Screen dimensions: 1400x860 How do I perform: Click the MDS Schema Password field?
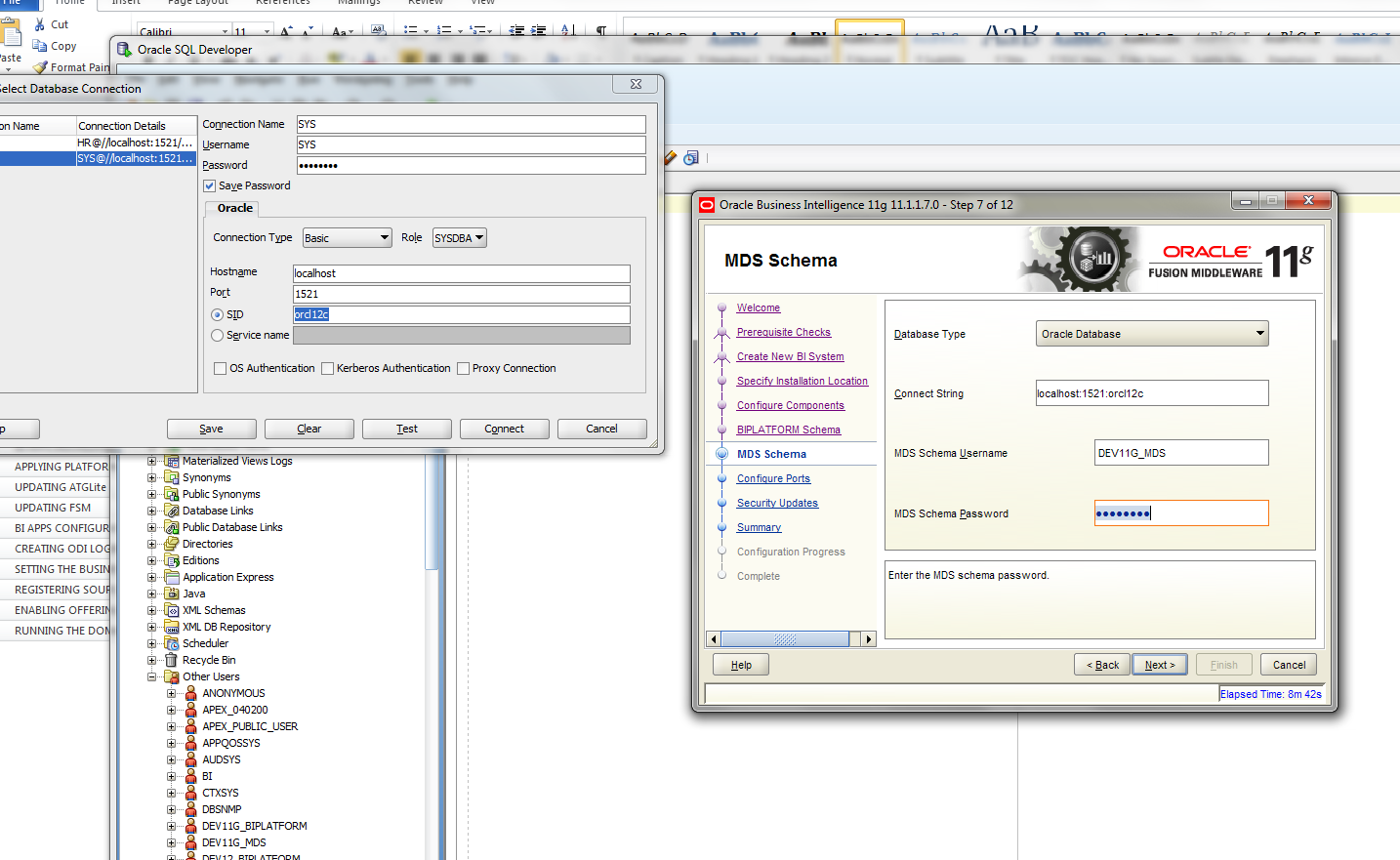[x=1181, y=512]
